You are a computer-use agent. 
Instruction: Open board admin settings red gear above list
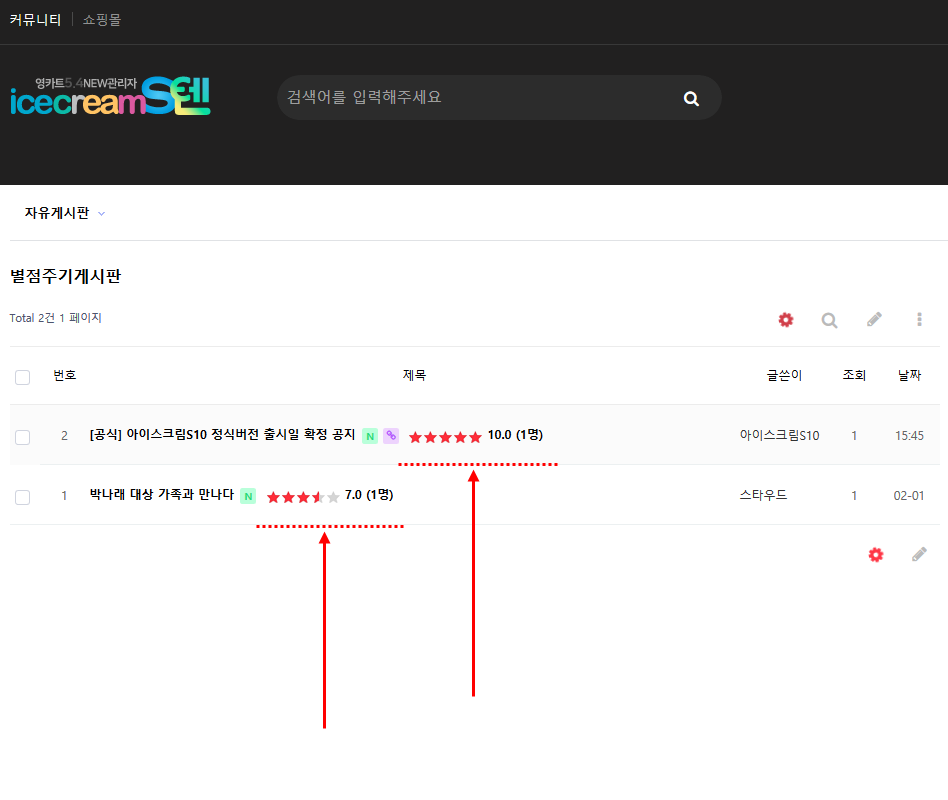[786, 320]
